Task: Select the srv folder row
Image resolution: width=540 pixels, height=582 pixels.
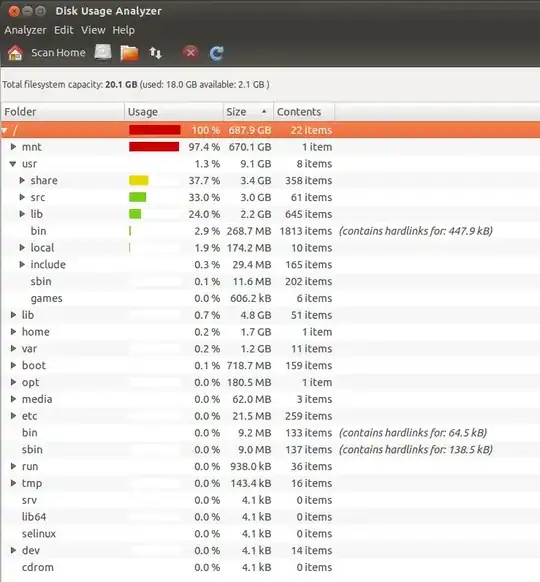Action: [270, 500]
